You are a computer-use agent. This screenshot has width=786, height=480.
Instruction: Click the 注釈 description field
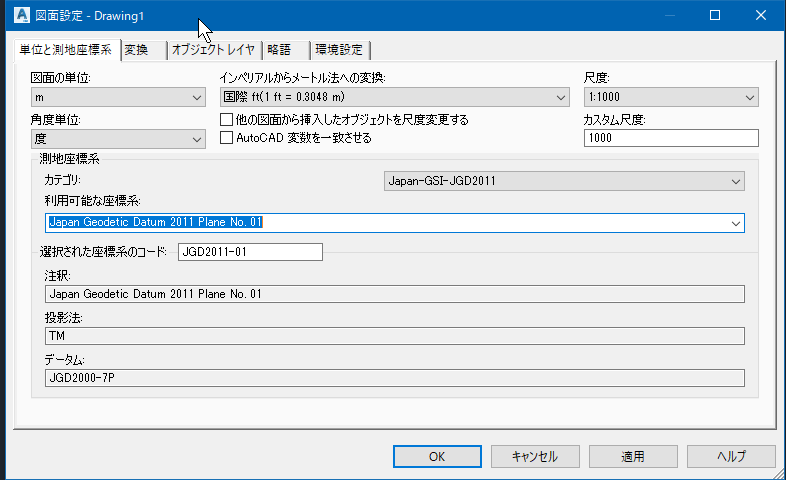pos(395,294)
